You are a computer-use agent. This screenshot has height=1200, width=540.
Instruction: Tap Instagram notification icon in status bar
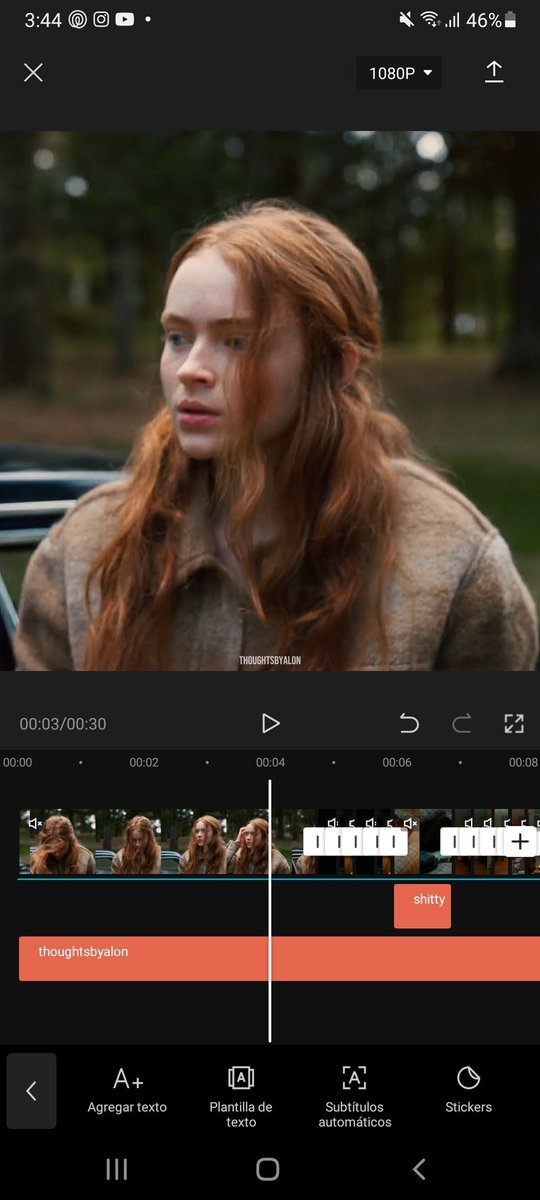101,20
